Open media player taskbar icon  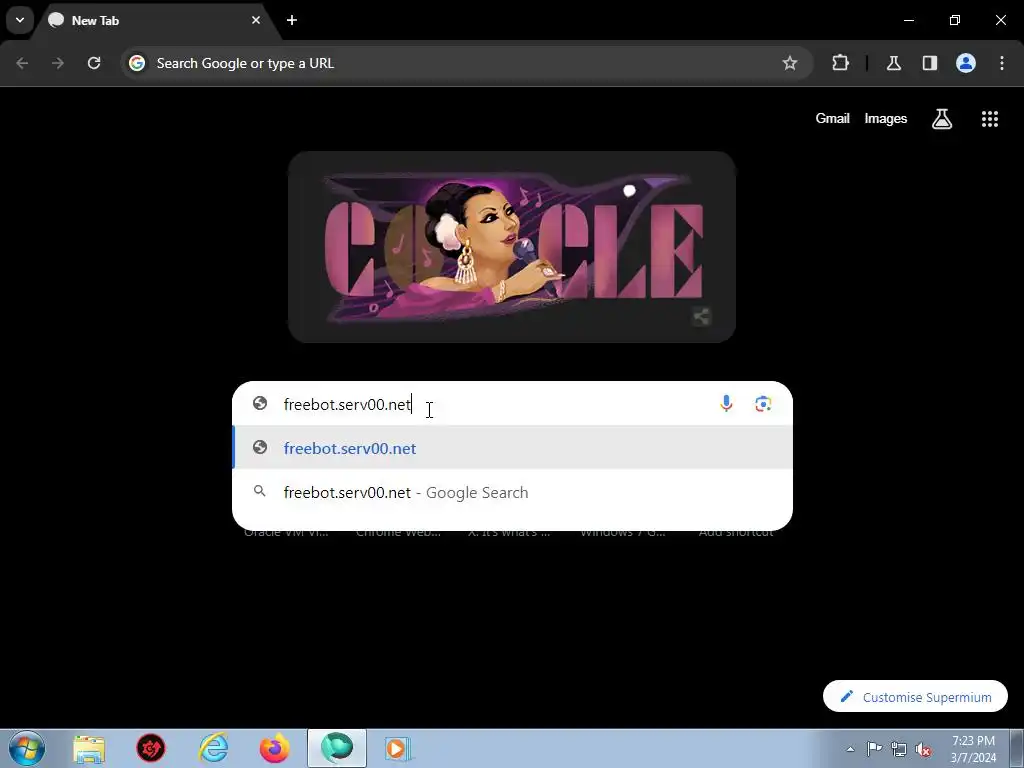(397, 748)
